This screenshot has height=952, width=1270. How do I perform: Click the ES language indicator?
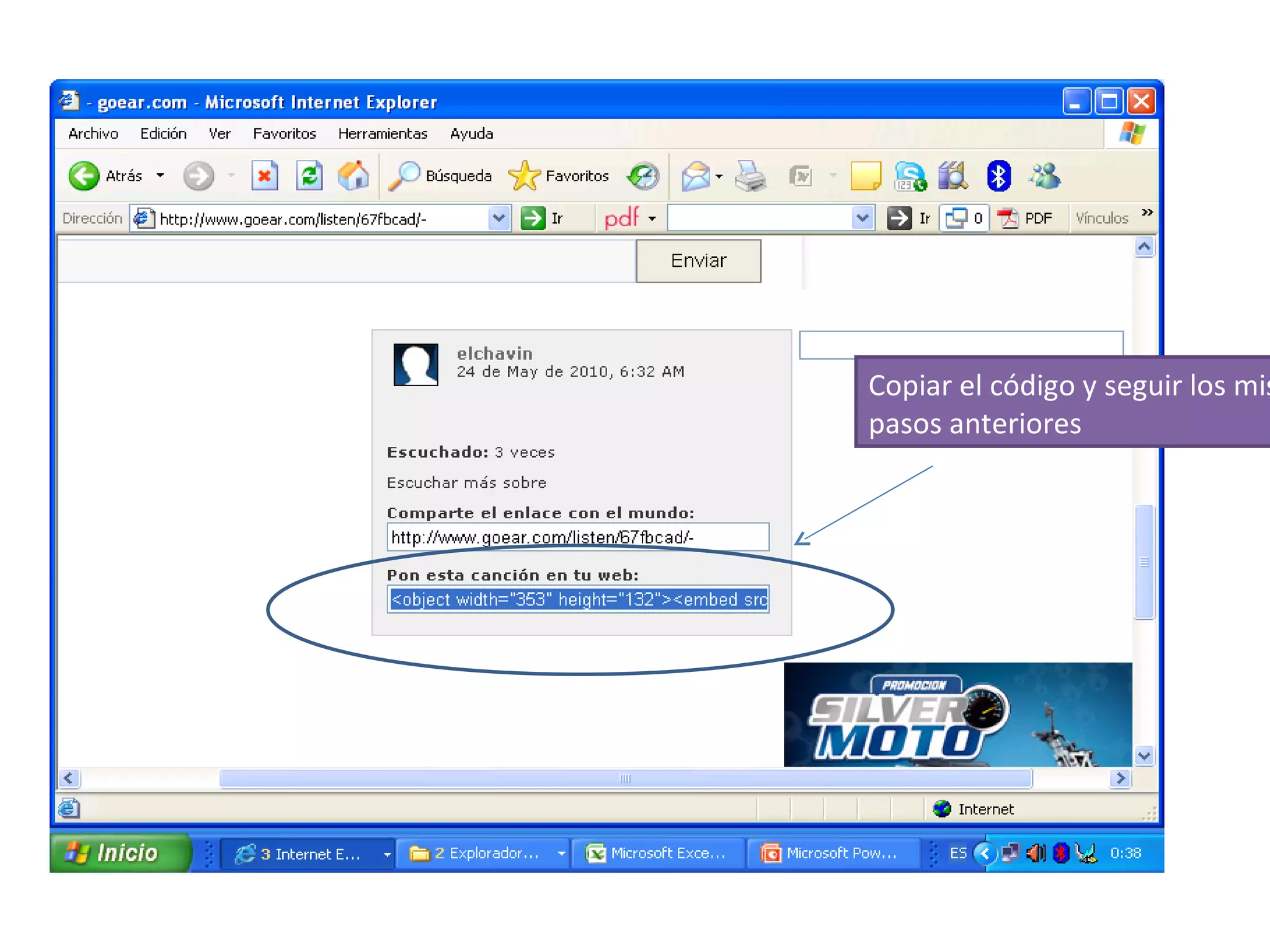[958, 853]
